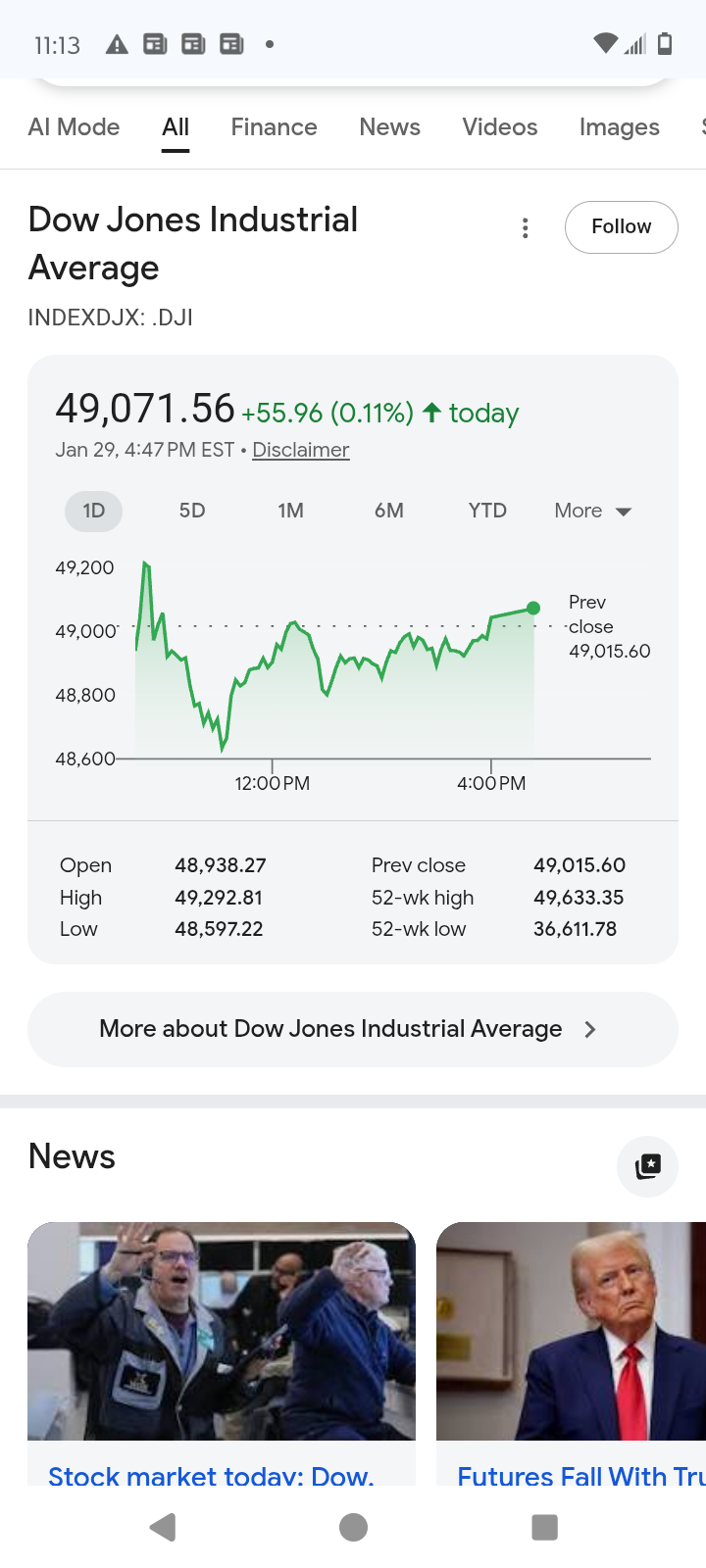Screen dimensions: 706x1568
Task: Switch chart range to 1M
Action: pos(290,511)
